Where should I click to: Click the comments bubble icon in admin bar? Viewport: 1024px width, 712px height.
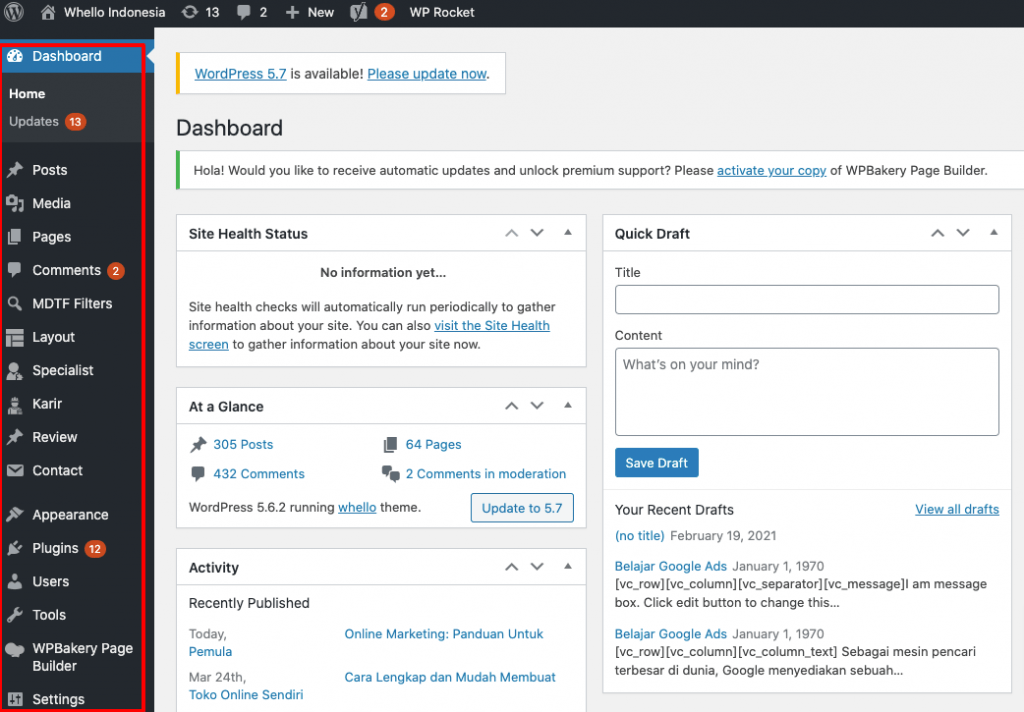pos(242,12)
